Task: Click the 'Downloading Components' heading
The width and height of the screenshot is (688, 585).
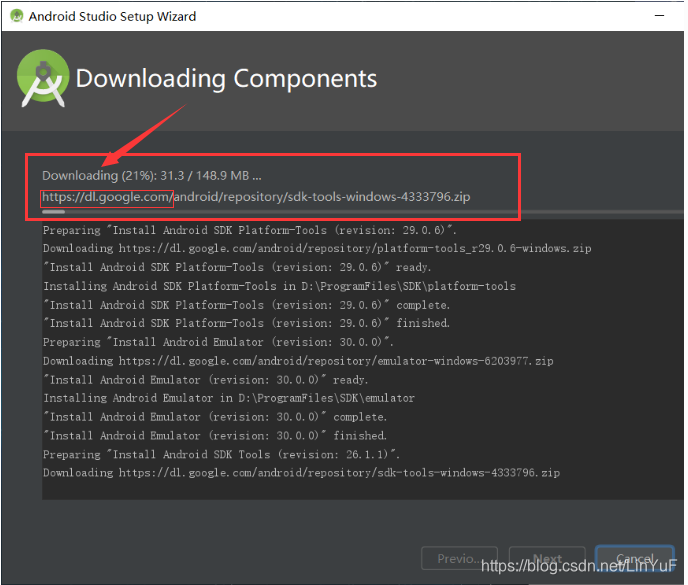Action: coord(226,79)
